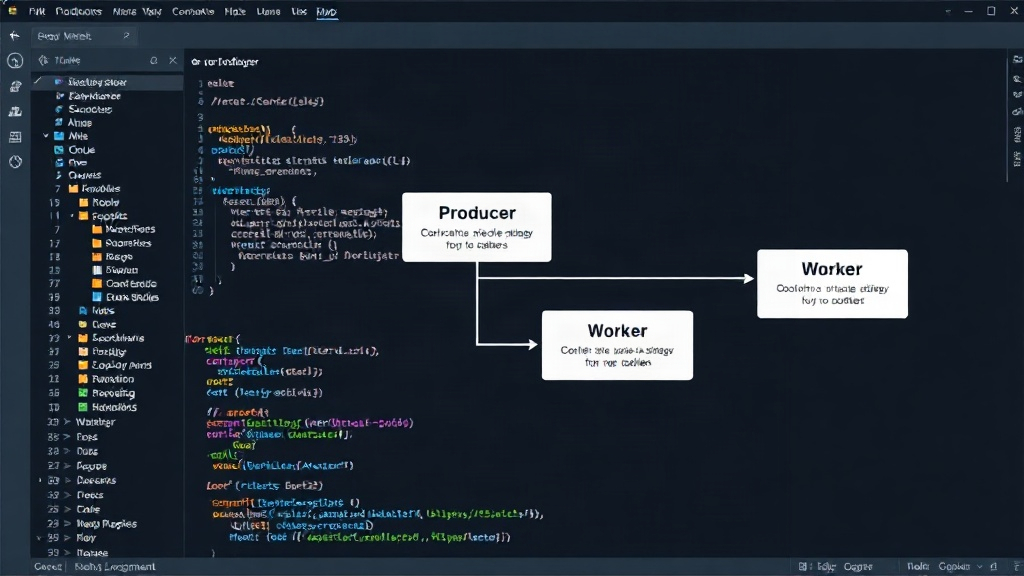Expand the 'Caile' tree node arrow
Viewport: 1024px width, 576px height.
pos(67,509)
